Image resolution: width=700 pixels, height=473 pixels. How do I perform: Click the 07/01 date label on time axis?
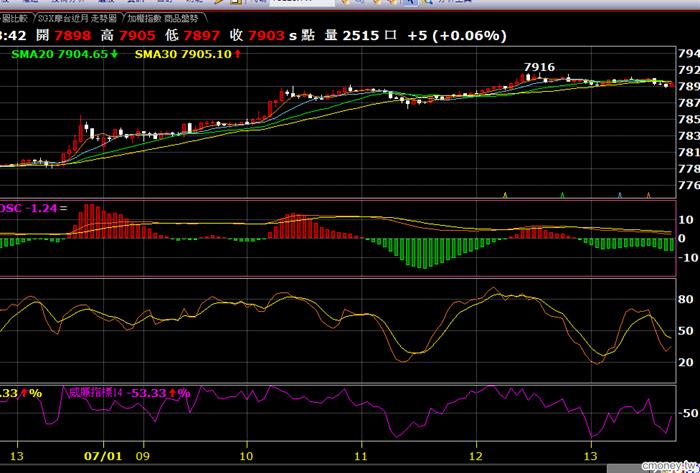[103, 456]
